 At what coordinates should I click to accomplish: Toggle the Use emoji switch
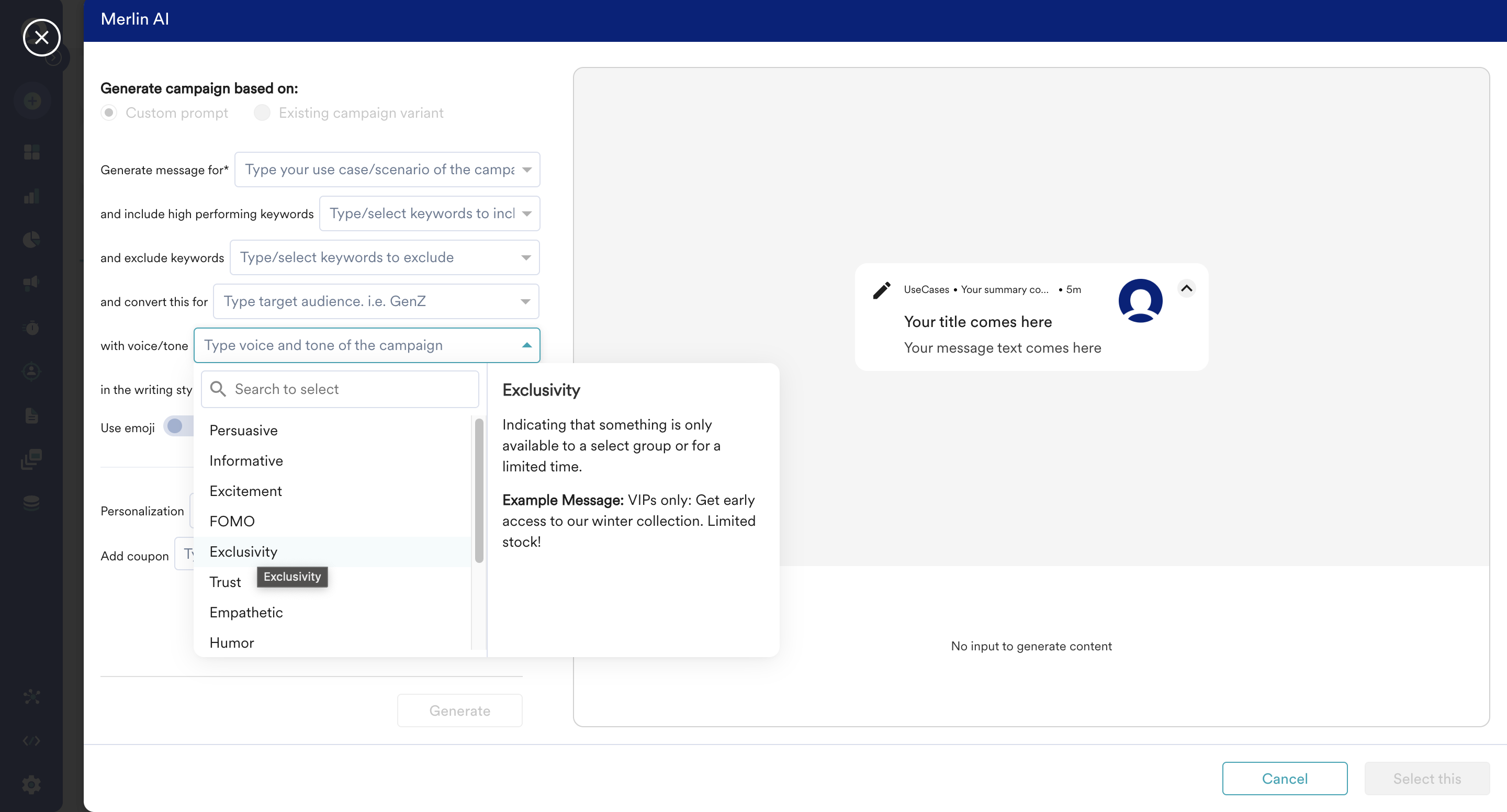[x=178, y=426]
